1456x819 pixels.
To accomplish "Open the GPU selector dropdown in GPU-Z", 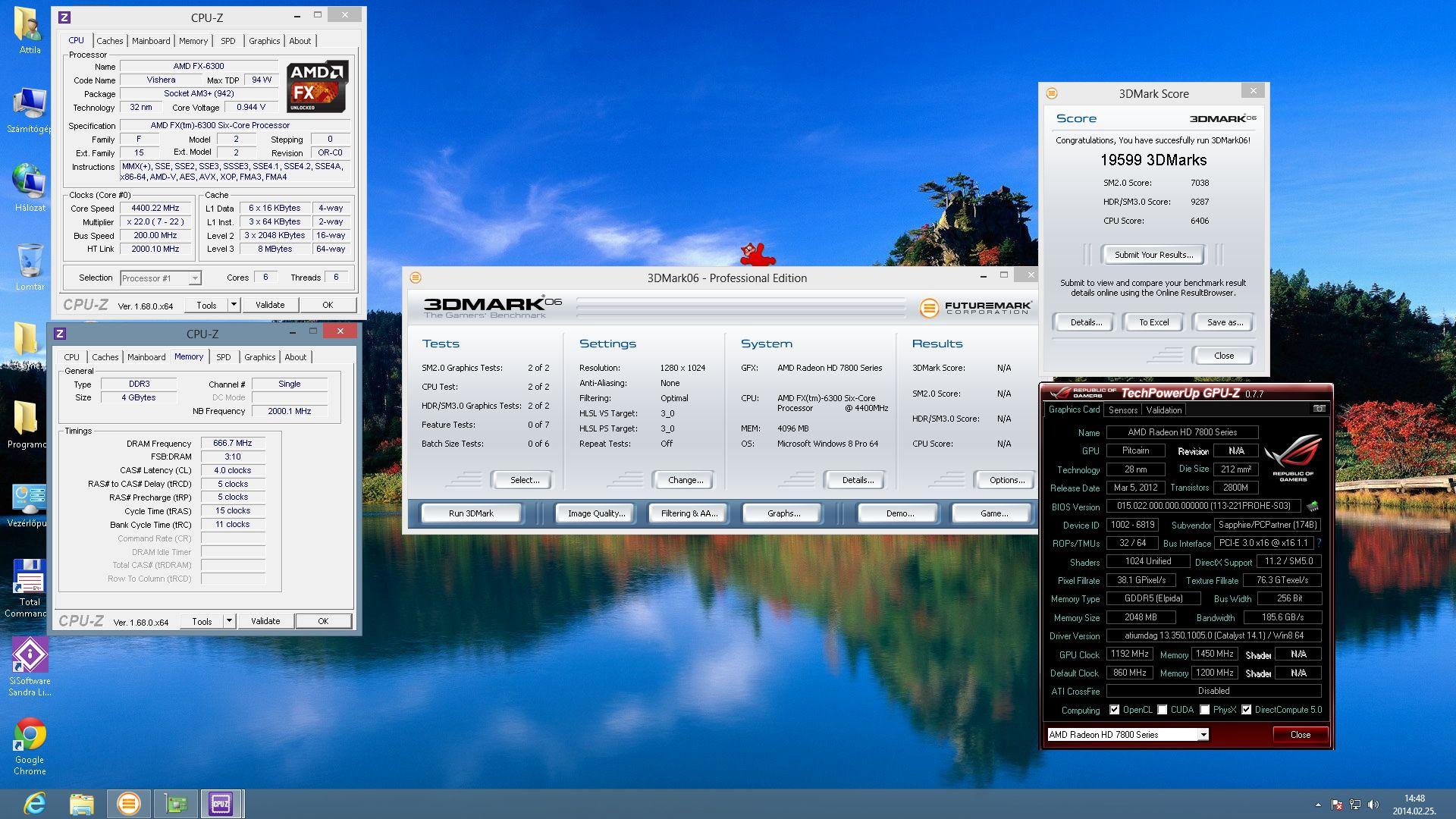I will (1128, 734).
